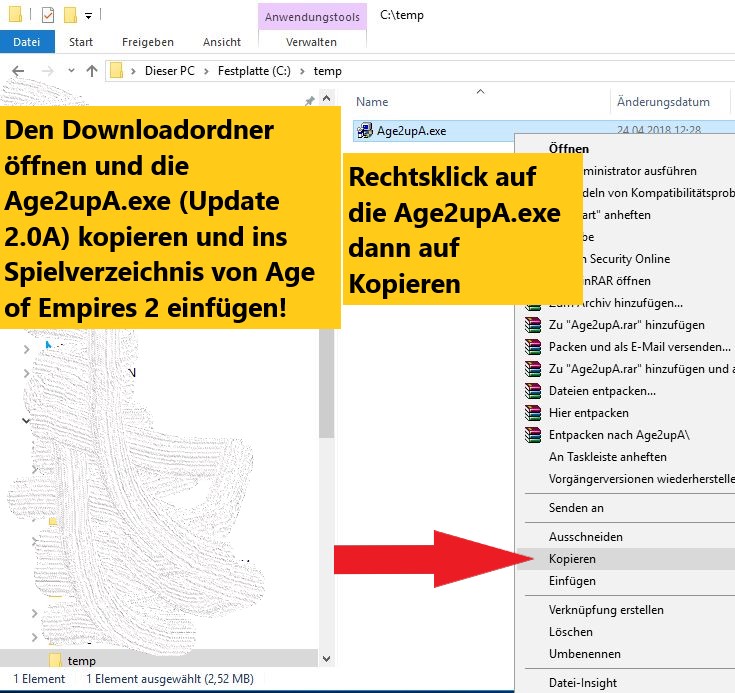The height and width of the screenshot is (693, 735).
Task: Open the recent locations dropdown arrow
Action: tap(71, 71)
